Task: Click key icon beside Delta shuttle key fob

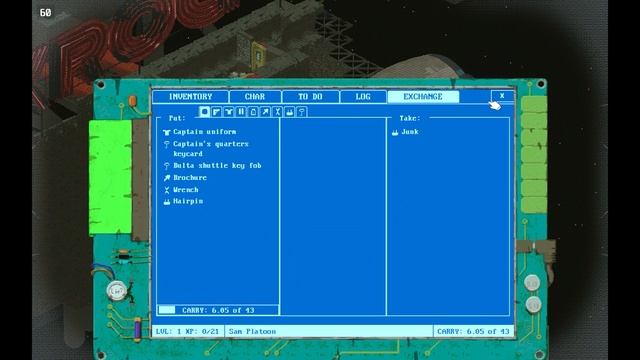Action: point(167,166)
